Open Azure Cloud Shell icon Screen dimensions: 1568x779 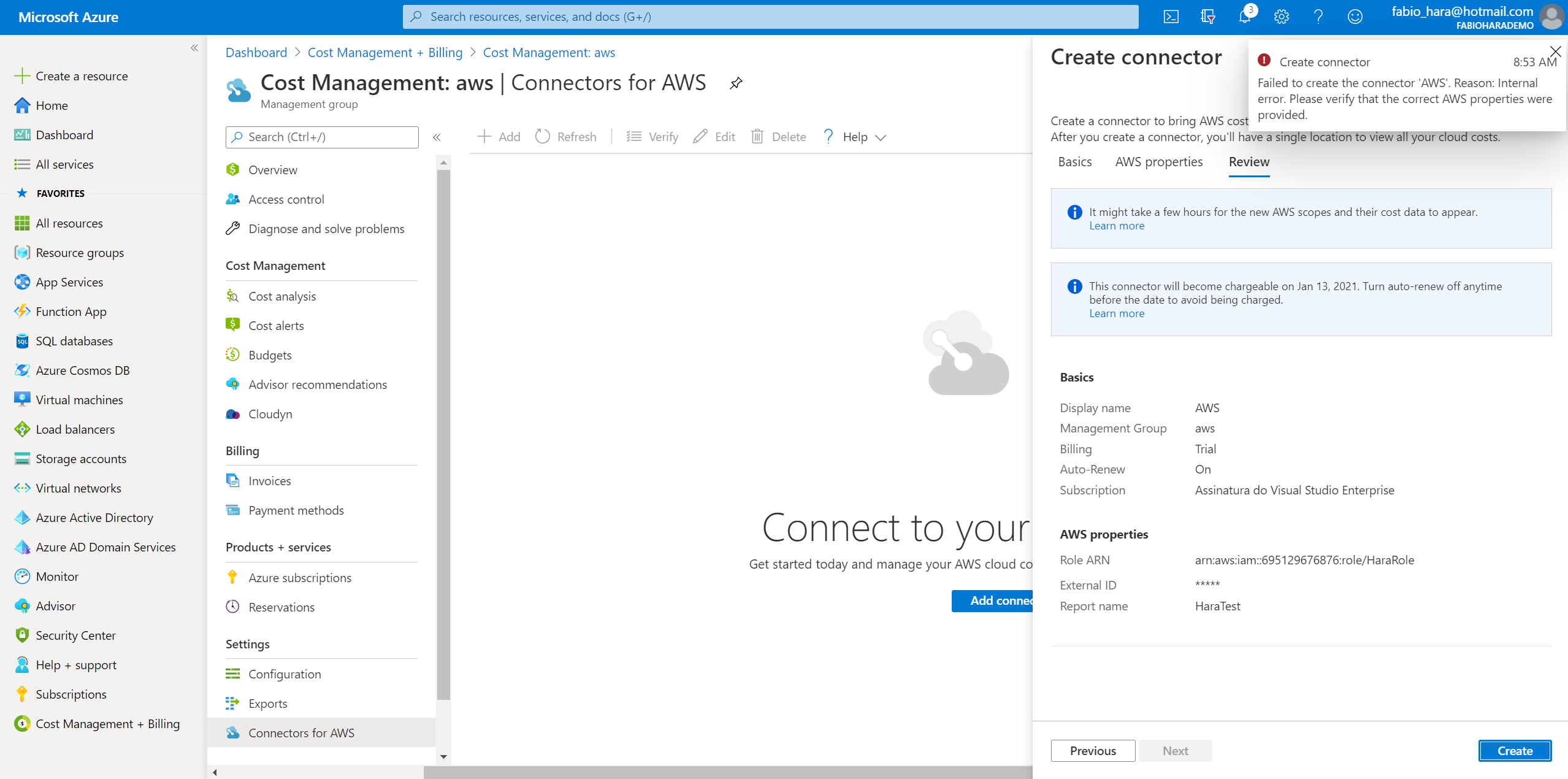click(1171, 17)
